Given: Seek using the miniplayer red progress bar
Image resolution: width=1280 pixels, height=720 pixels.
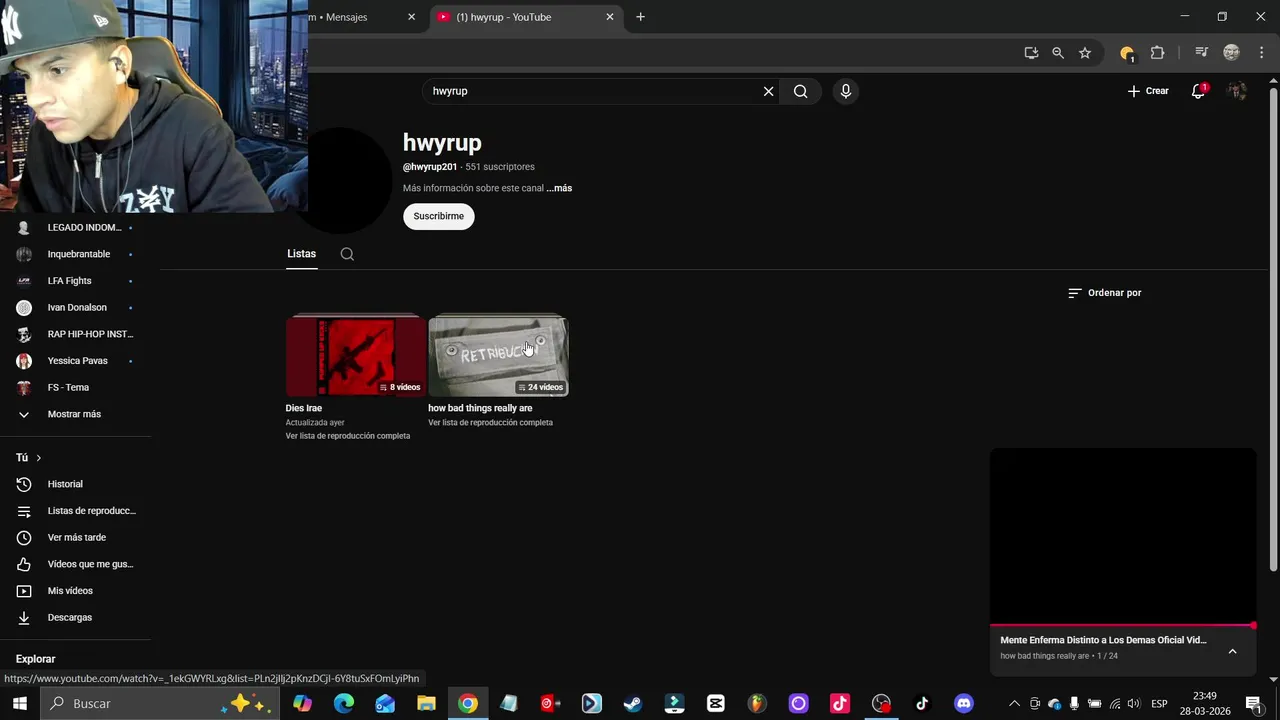Looking at the screenshot, I should 1122,626.
